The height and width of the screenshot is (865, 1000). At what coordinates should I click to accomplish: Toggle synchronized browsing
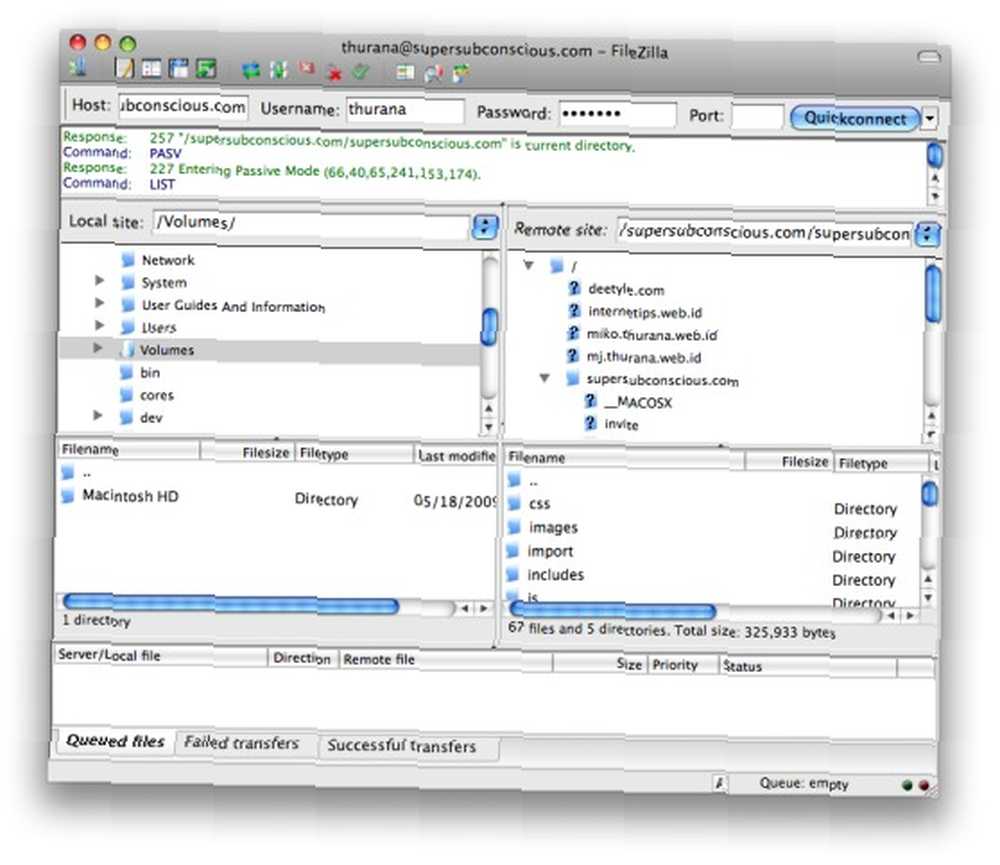460,73
